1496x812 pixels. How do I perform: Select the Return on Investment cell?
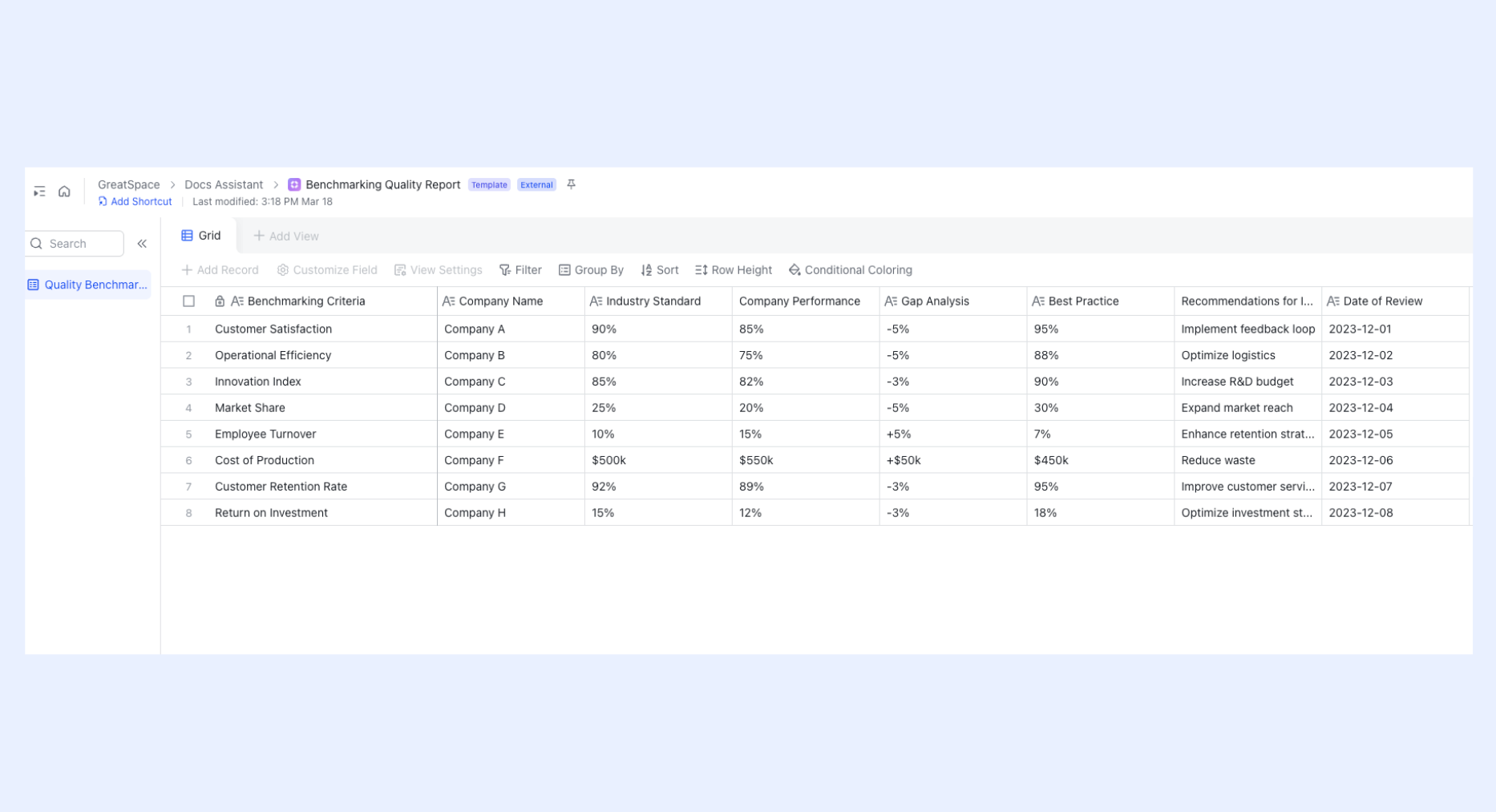(x=322, y=513)
